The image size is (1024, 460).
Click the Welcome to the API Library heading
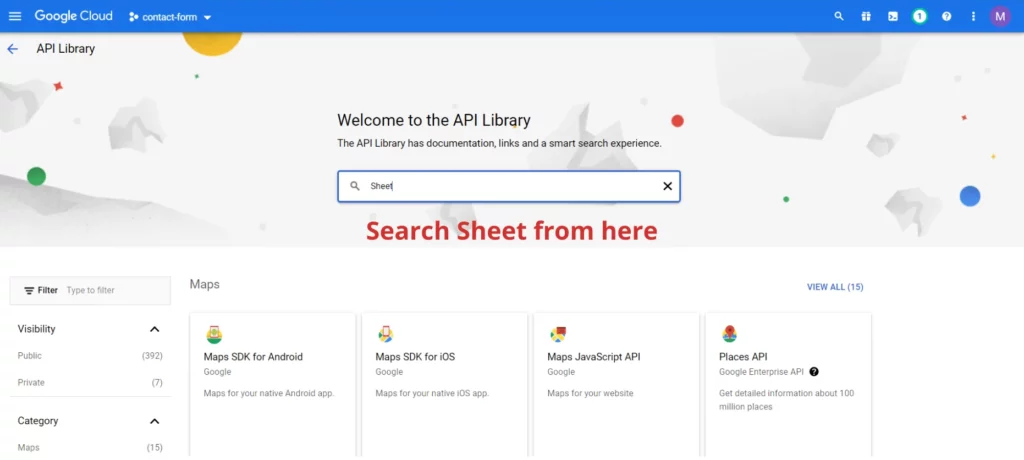(x=434, y=120)
